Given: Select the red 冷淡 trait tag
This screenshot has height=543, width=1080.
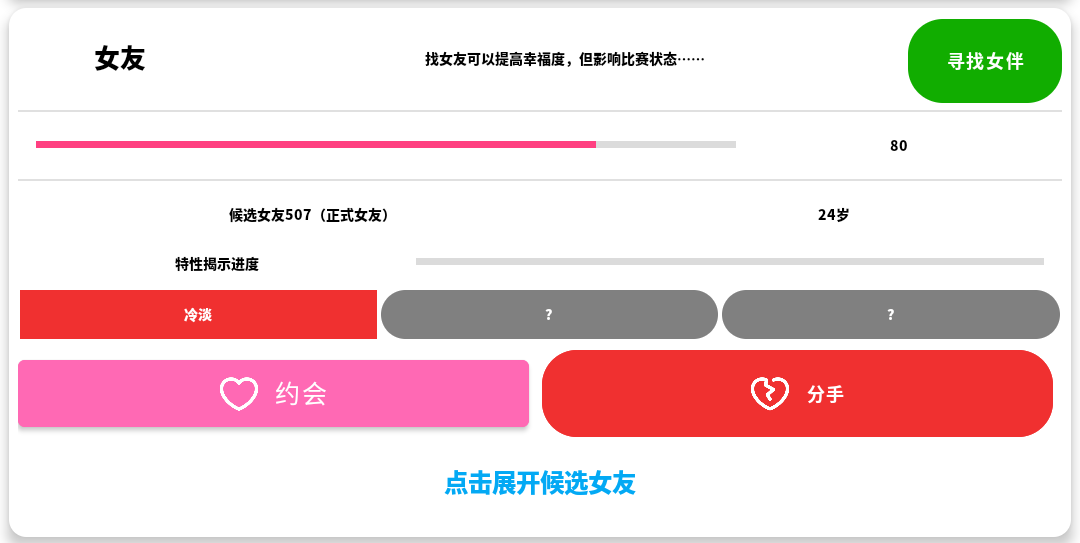Looking at the screenshot, I should click(x=198, y=315).
